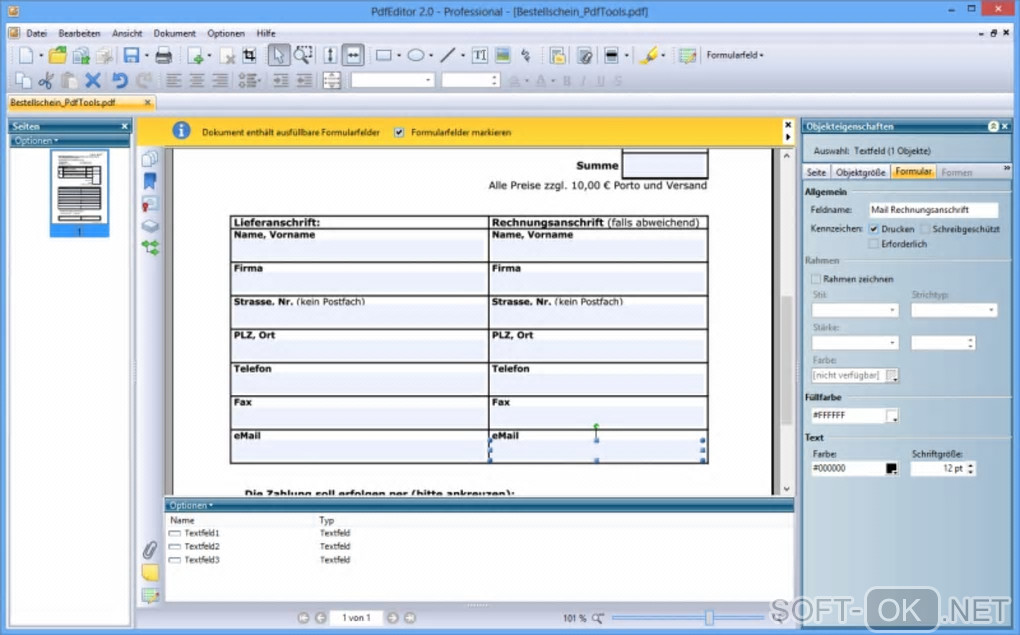Click the Print icon in toolbar
Screen dimensions: 1020x635
click(x=164, y=56)
